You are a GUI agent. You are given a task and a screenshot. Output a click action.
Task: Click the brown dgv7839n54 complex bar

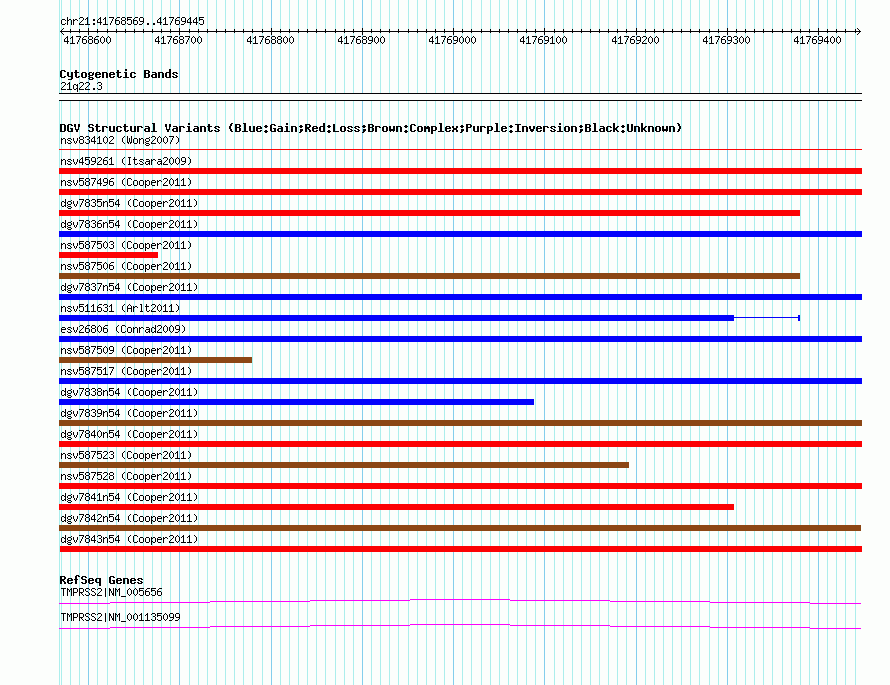click(460, 423)
